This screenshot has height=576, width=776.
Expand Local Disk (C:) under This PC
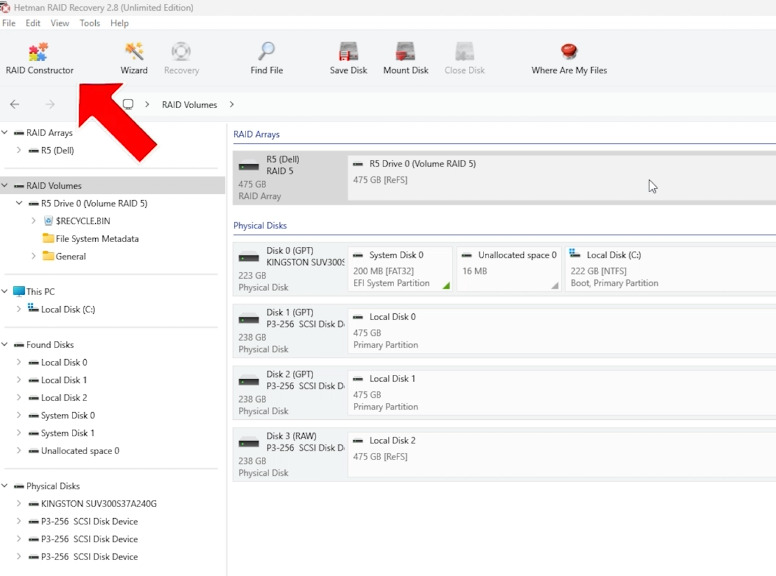(19, 309)
